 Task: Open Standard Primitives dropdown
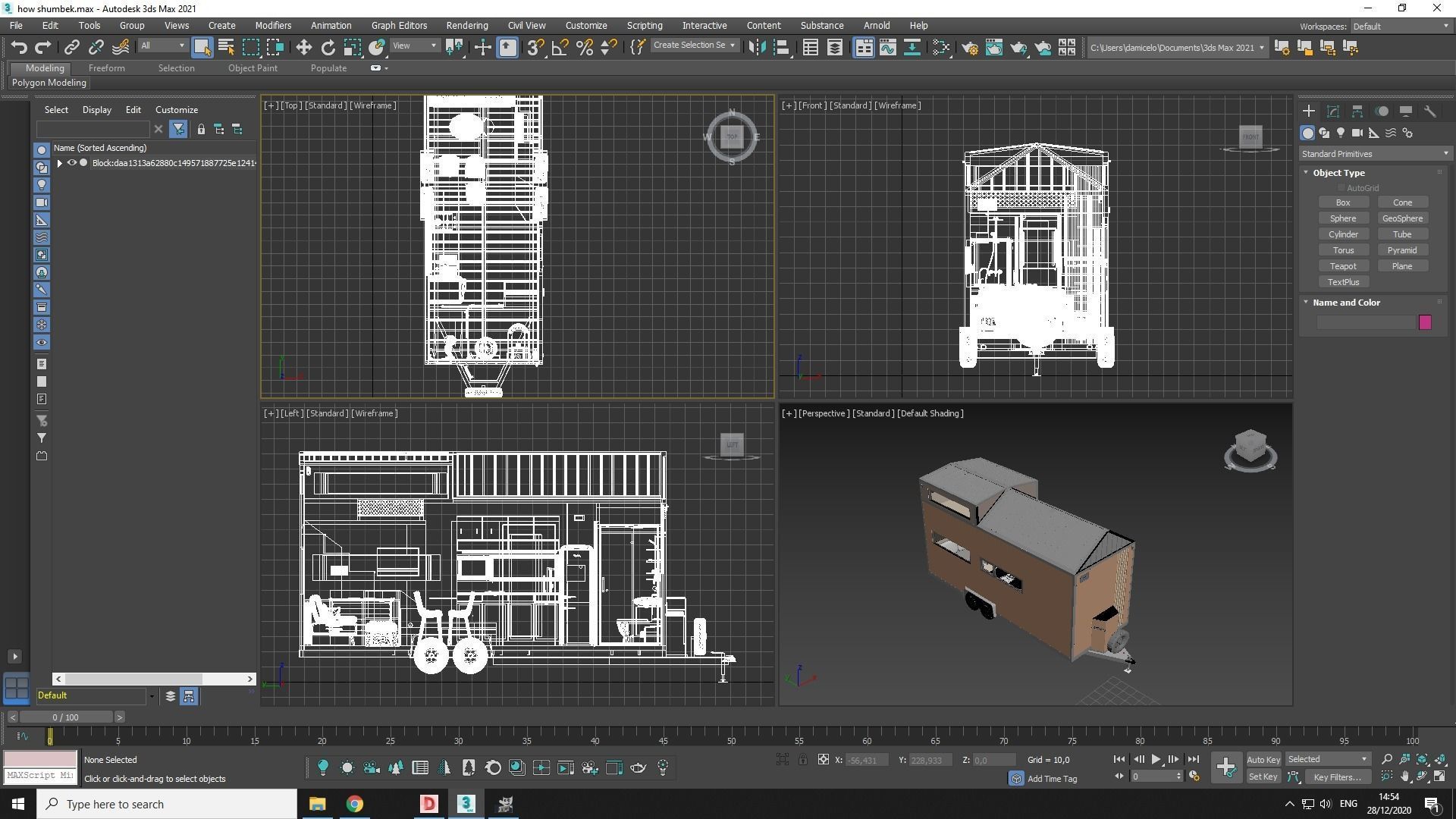point(1374,154)
